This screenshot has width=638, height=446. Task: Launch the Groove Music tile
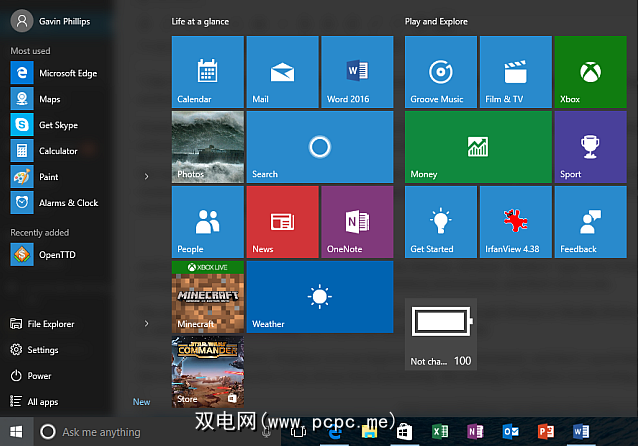tap(441, 71)
